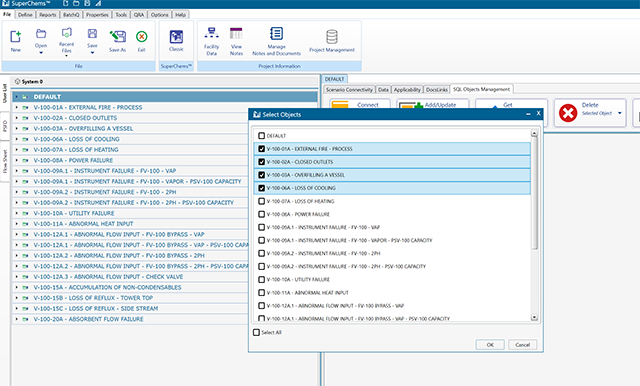Open the Define ribbon tab
Image resolution: width=640 pixels, height=386 pixels.
pyautogui.click(x=25, y=15)
